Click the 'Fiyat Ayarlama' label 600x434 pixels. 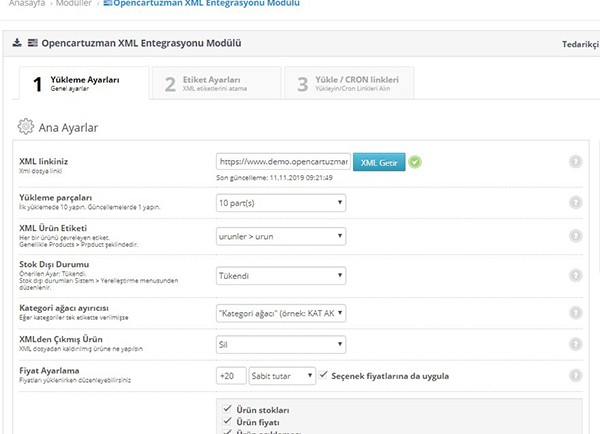(49, 371)
